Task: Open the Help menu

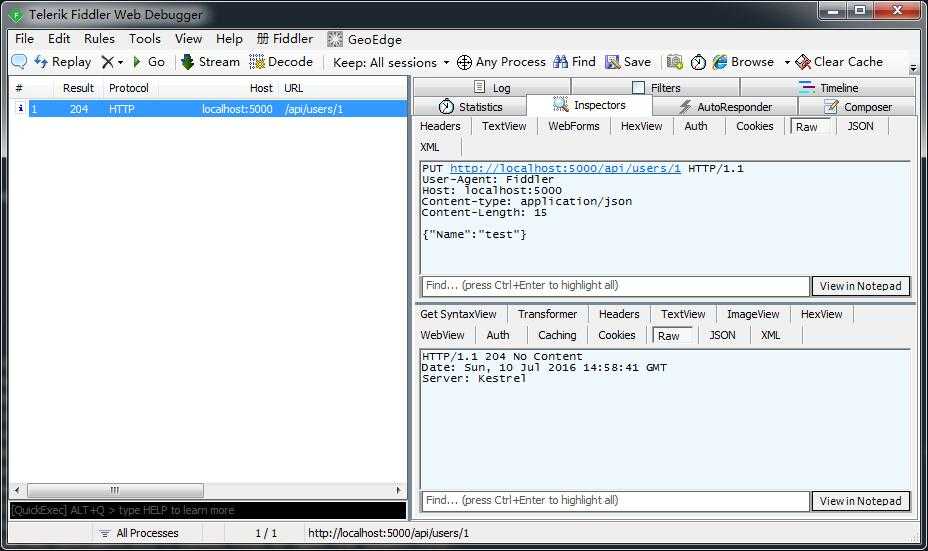Action: (229, 39)
